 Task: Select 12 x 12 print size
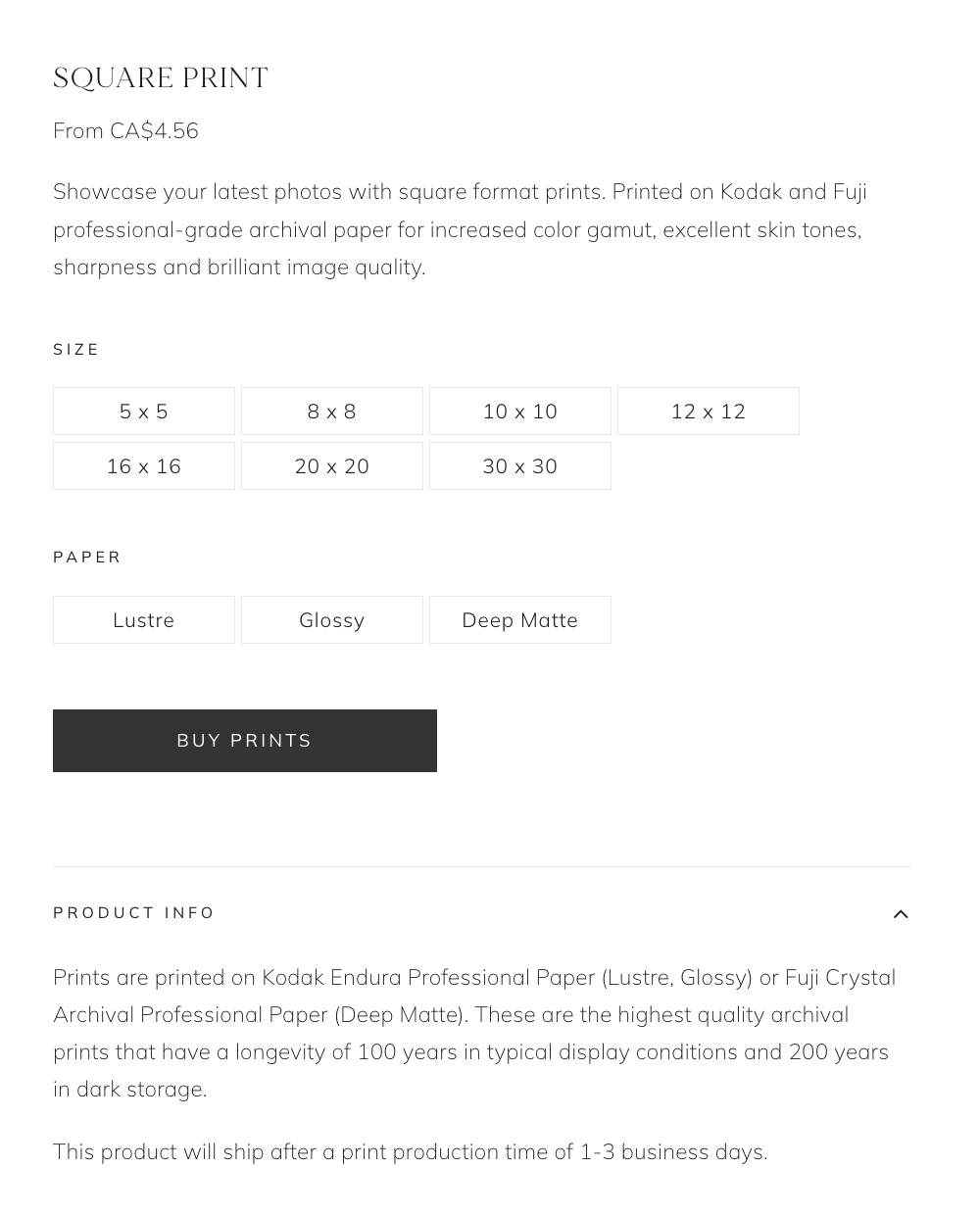[x=709, y=412]
